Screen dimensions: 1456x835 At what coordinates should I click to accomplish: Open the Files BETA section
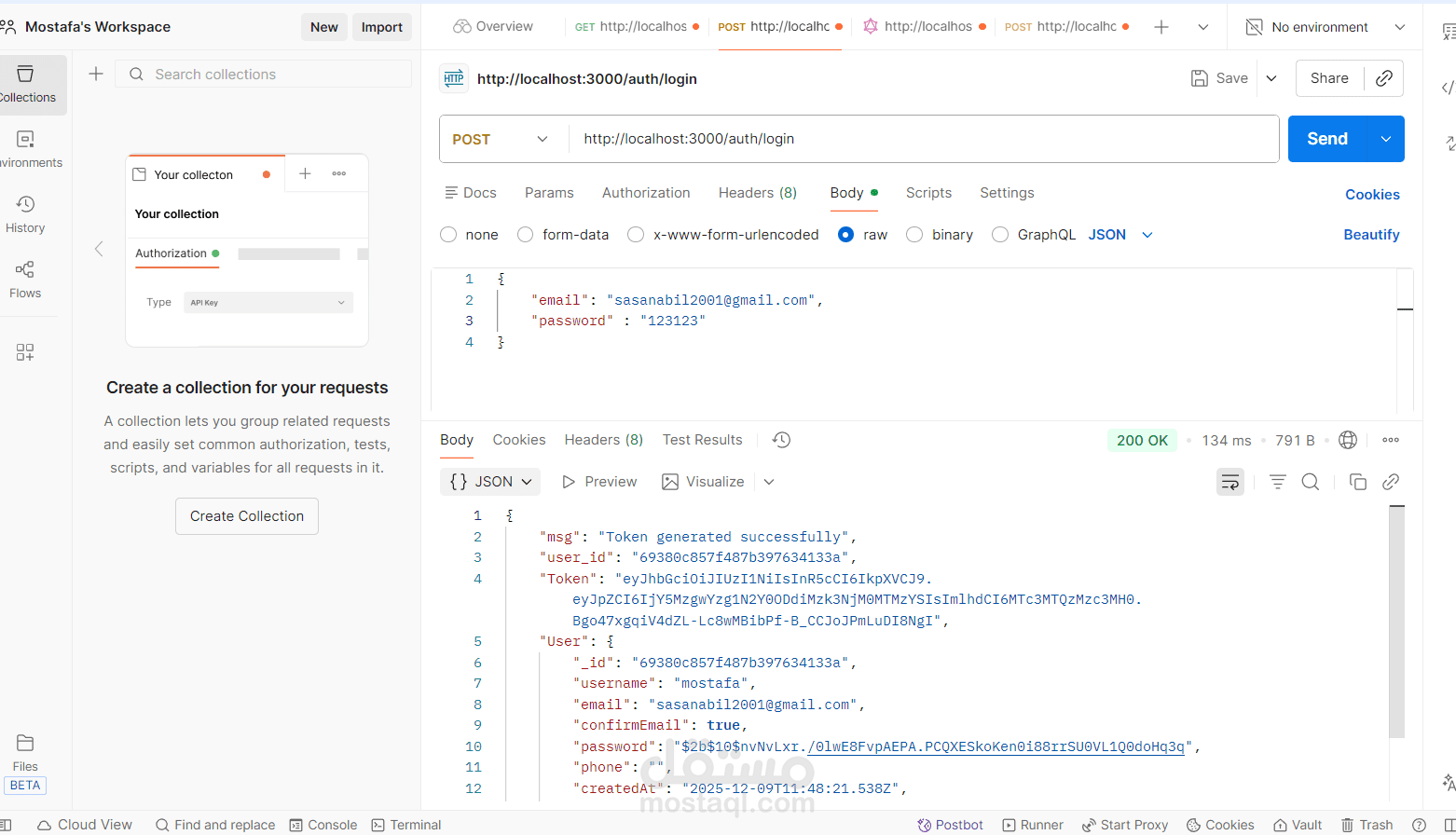click(x=25, y=762)
